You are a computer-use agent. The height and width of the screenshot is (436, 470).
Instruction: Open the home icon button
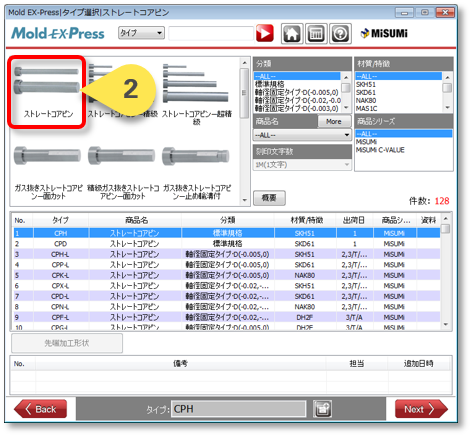292,34
